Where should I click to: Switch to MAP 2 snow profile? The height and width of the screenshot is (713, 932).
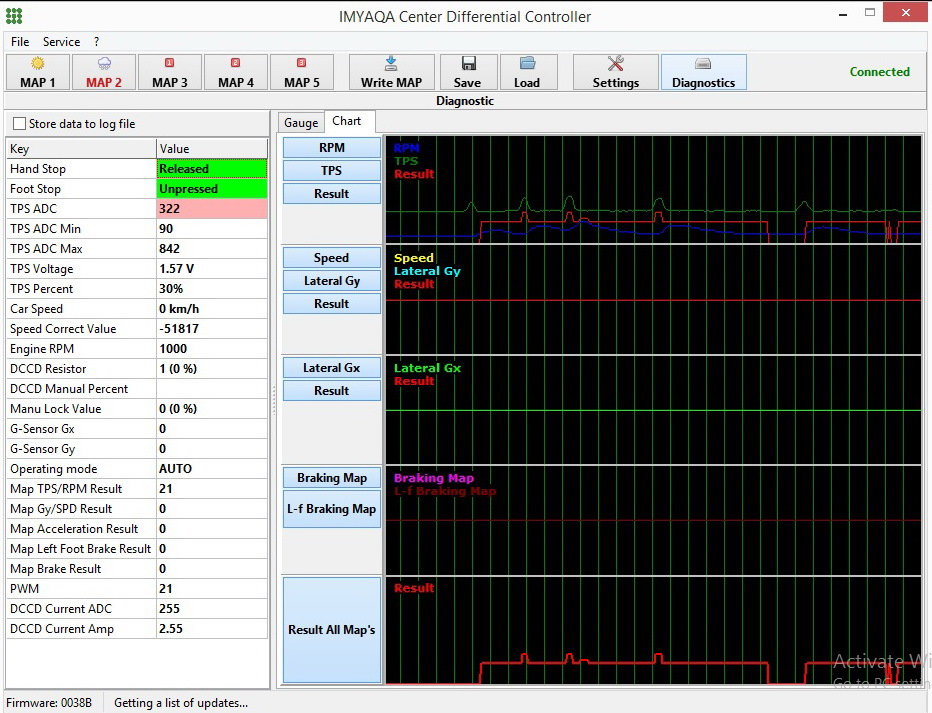(x=104, y=72)
